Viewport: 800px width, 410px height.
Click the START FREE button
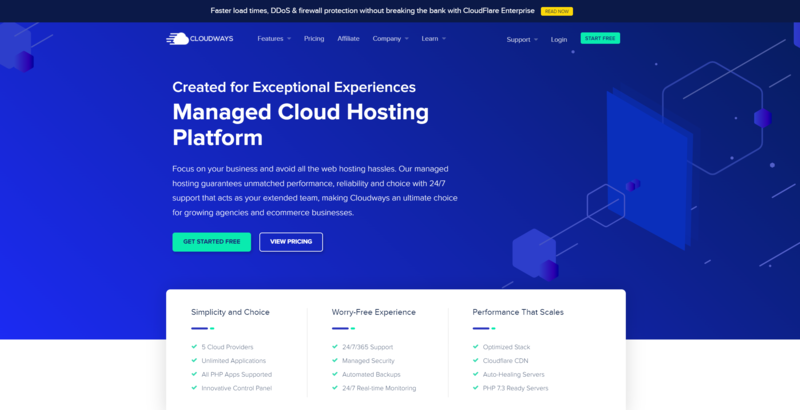click(600, 38)
